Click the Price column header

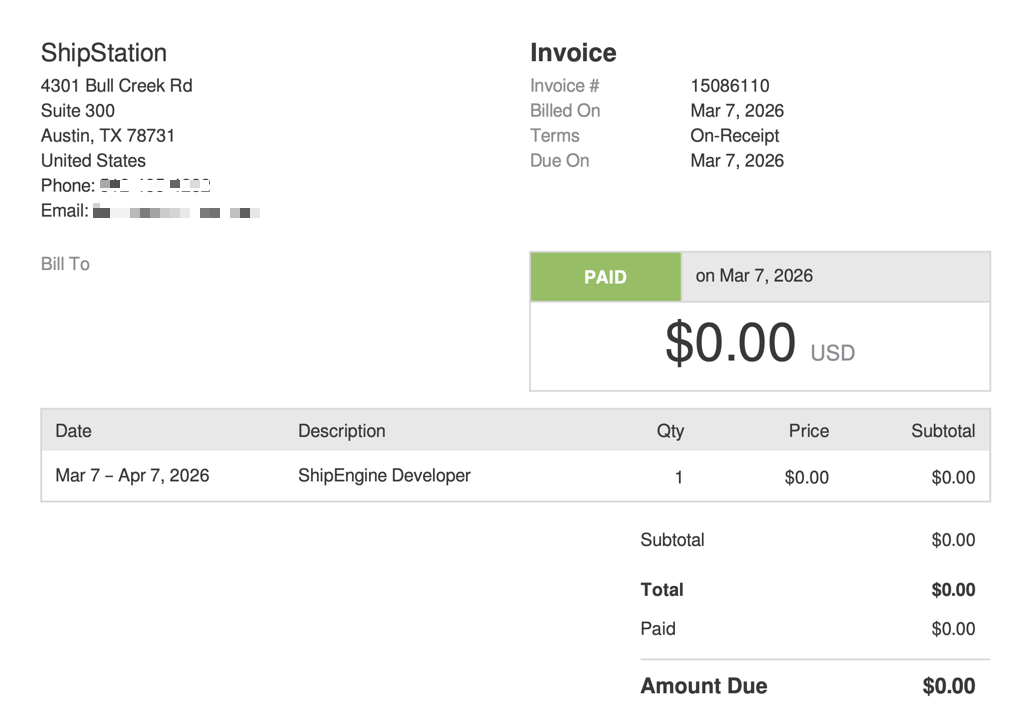point(808,430)
